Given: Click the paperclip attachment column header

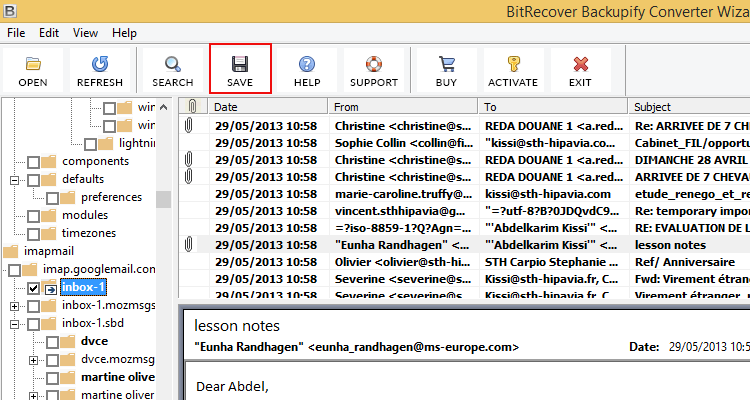Looking at the screenshot, I should pyautogui.click(x=193, y=106).
